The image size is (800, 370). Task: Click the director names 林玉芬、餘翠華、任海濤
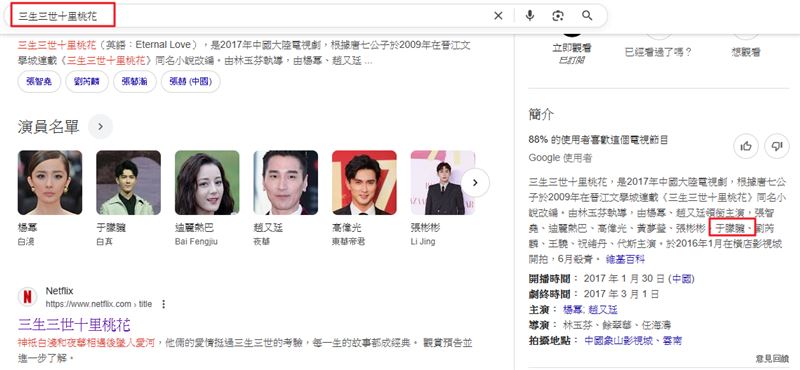[x=616, y=325]
